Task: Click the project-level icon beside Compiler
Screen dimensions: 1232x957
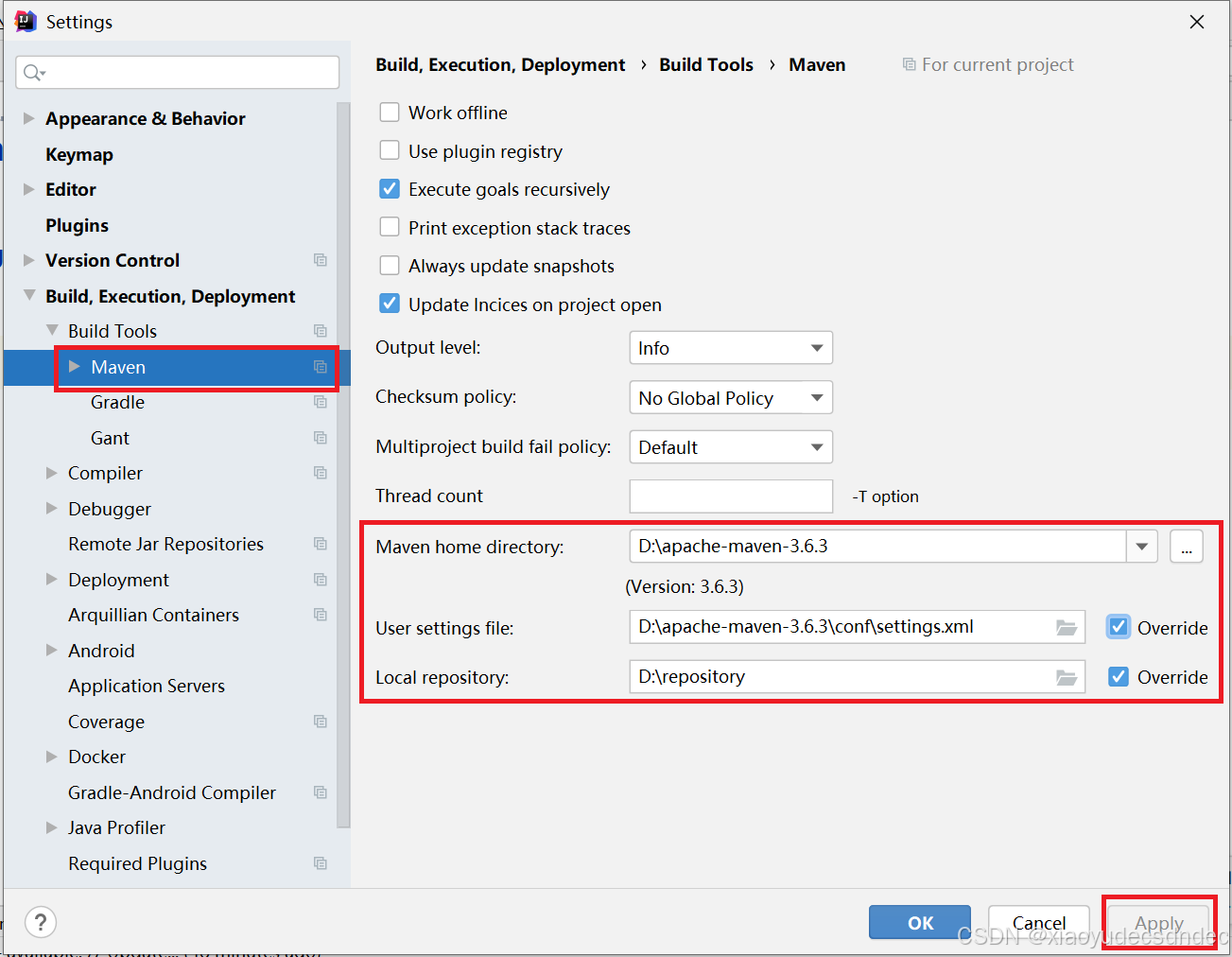Action: click(x=321, y=473)
